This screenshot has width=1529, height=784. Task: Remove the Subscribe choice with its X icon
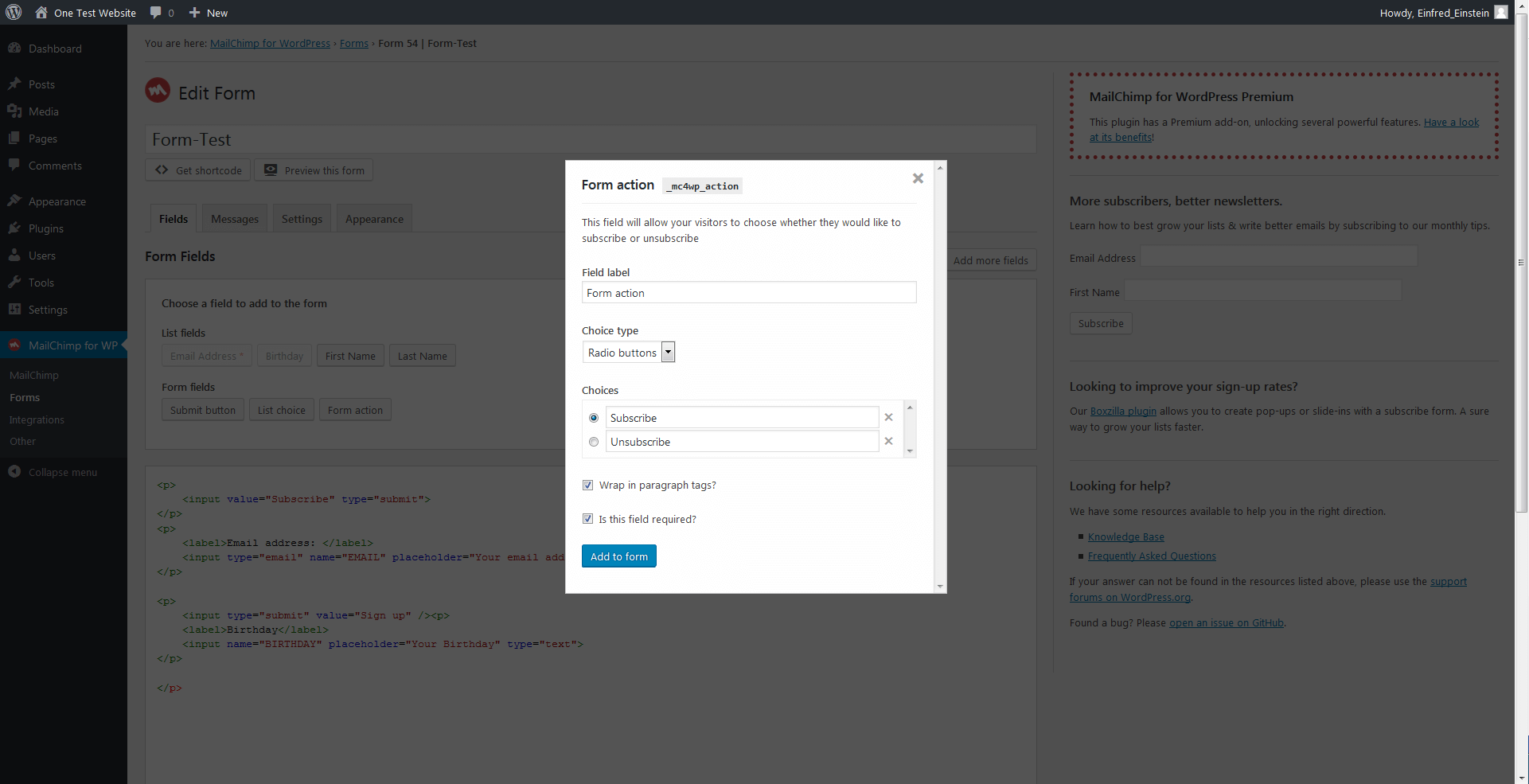pyautogui.click(x=888, y=418)
